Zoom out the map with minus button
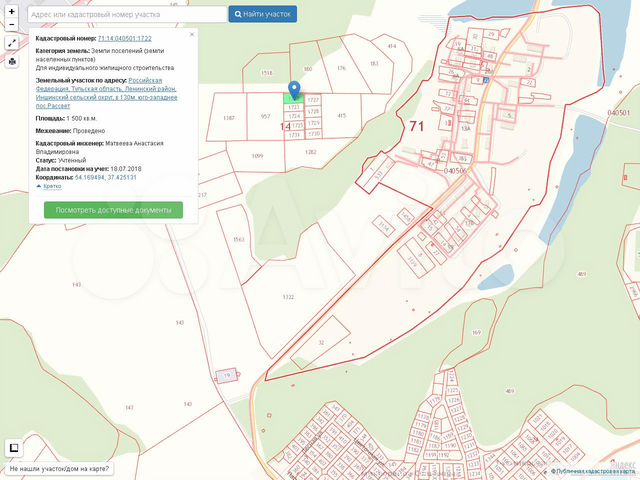Screen dimensions: 640x480 12,24
